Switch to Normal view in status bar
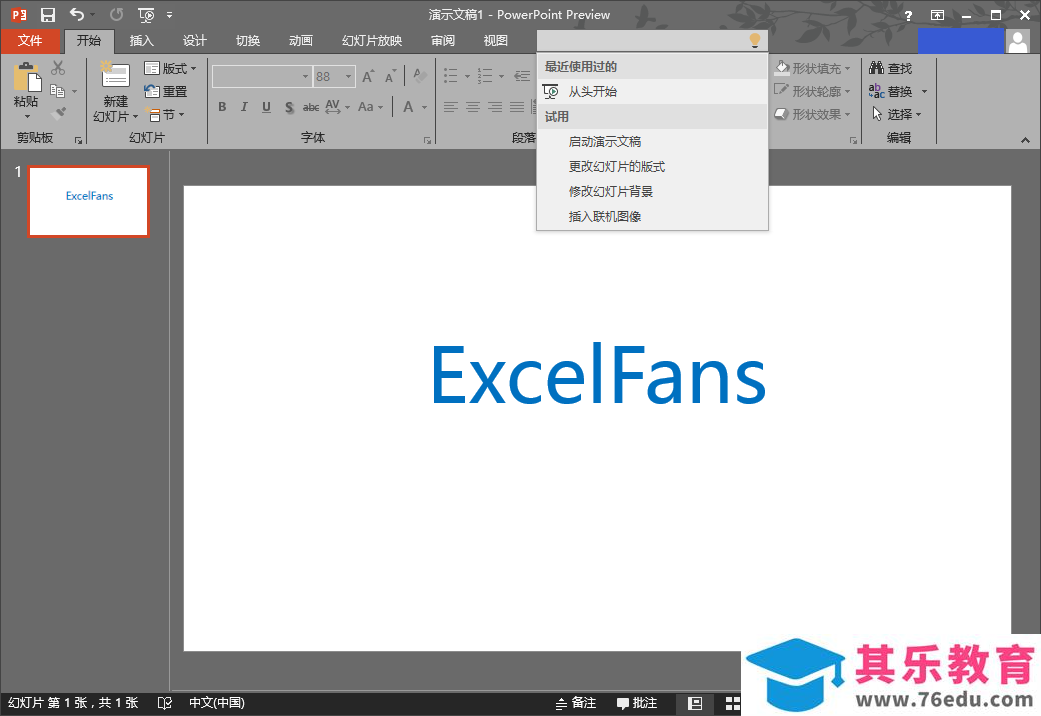Viewport: 1041px width, 716px height. pos(695,703)
